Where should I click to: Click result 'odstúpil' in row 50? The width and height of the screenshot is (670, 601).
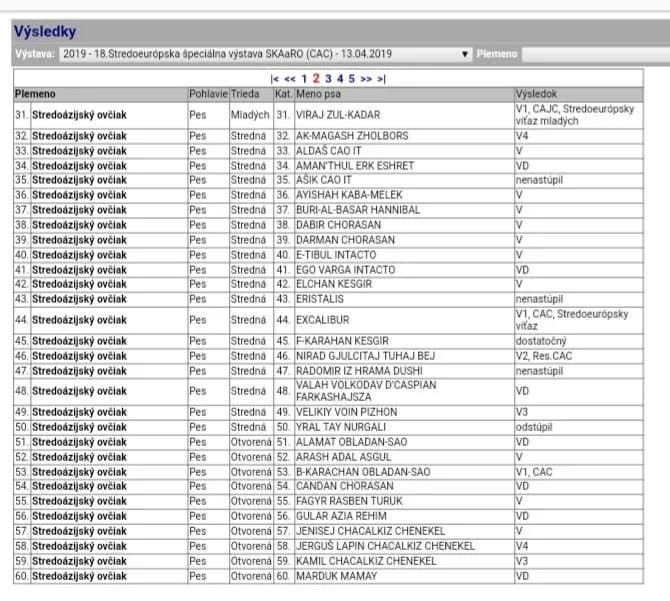click(534, 427)
